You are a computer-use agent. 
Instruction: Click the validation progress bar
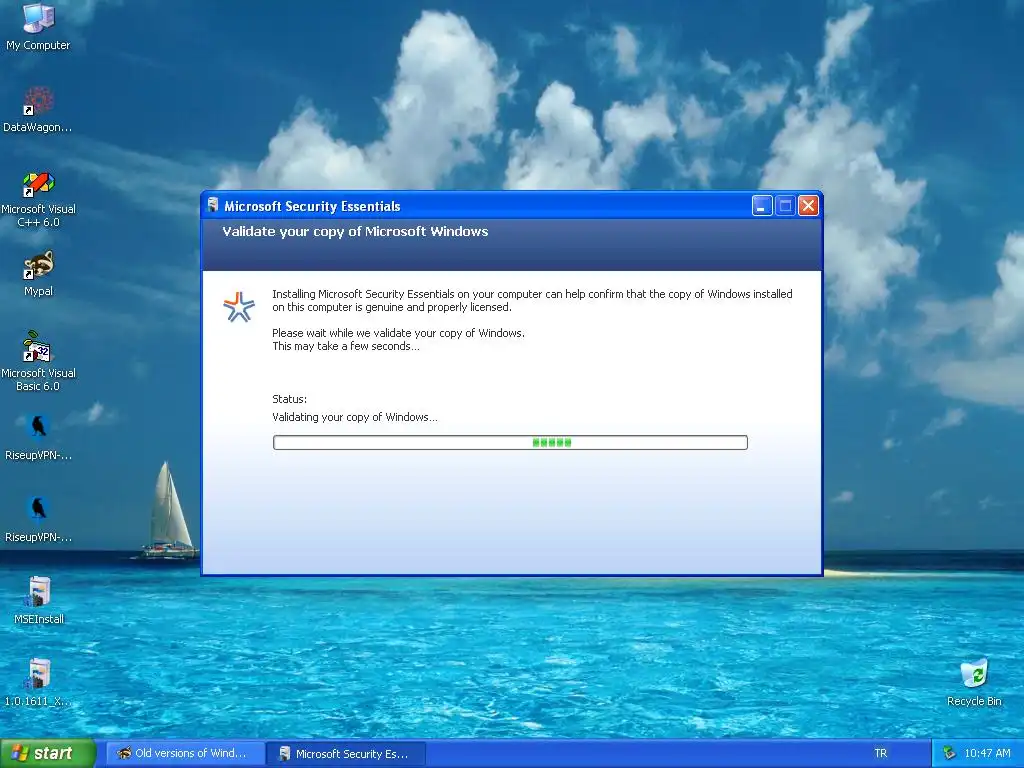(x=510, y=443)
